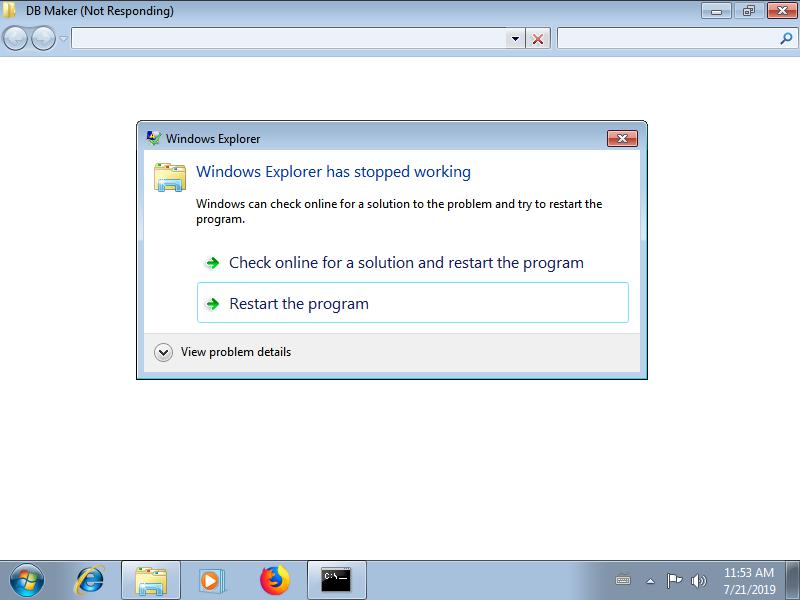Click the Back navigation arrow in DB Maker window
Viewport: 800px width, 600px height.
pos(15,38)
